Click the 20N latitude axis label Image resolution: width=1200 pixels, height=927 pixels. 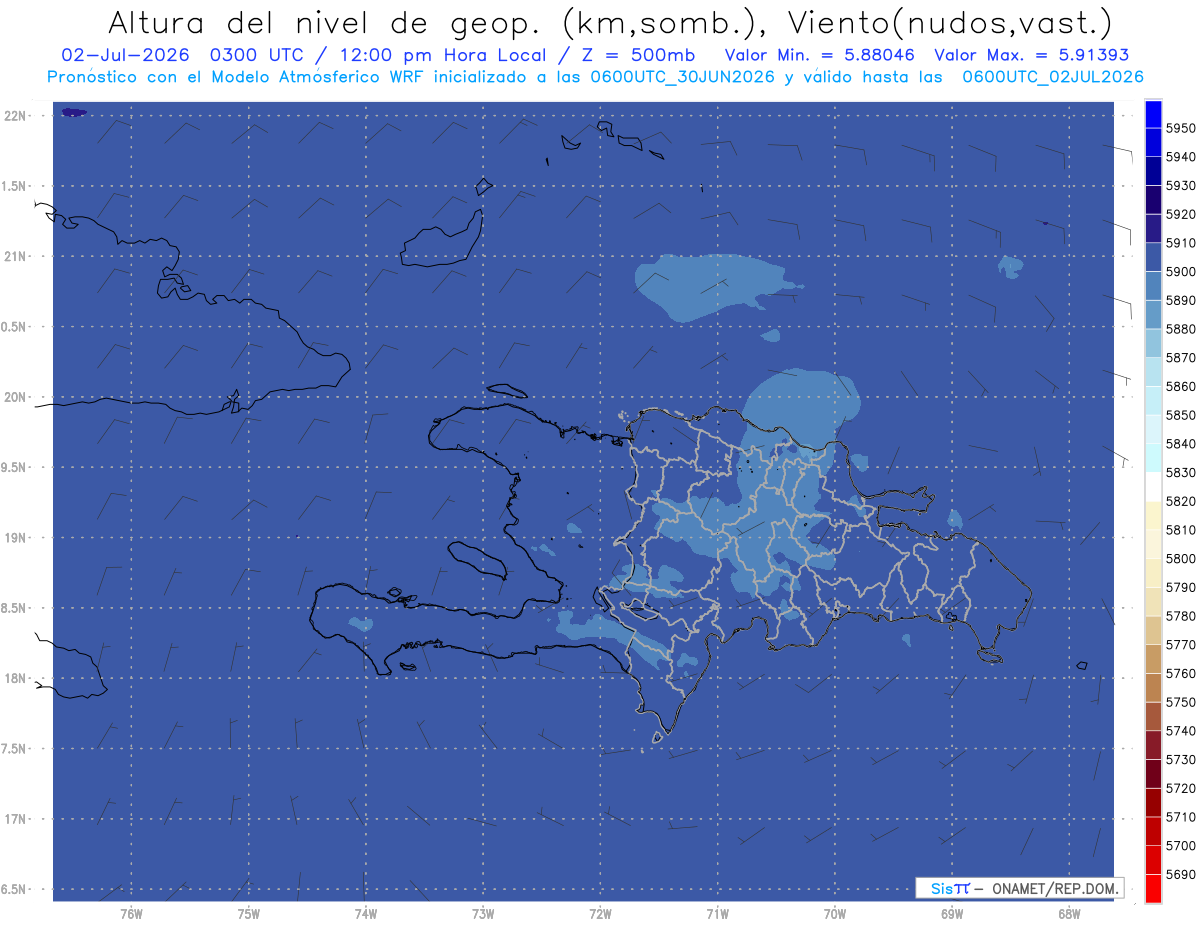pos(16,397)
